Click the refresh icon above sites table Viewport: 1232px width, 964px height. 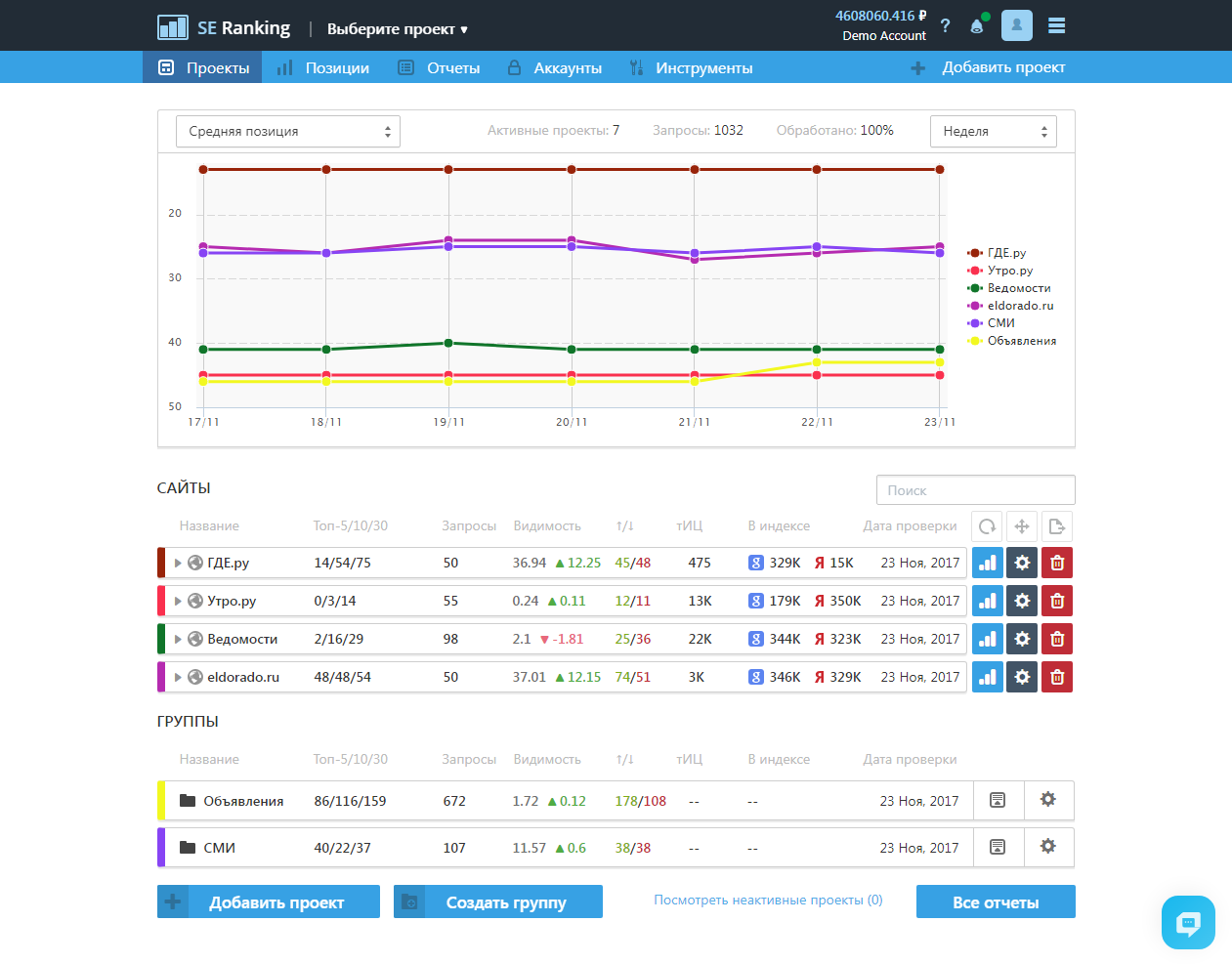[987, 526]
